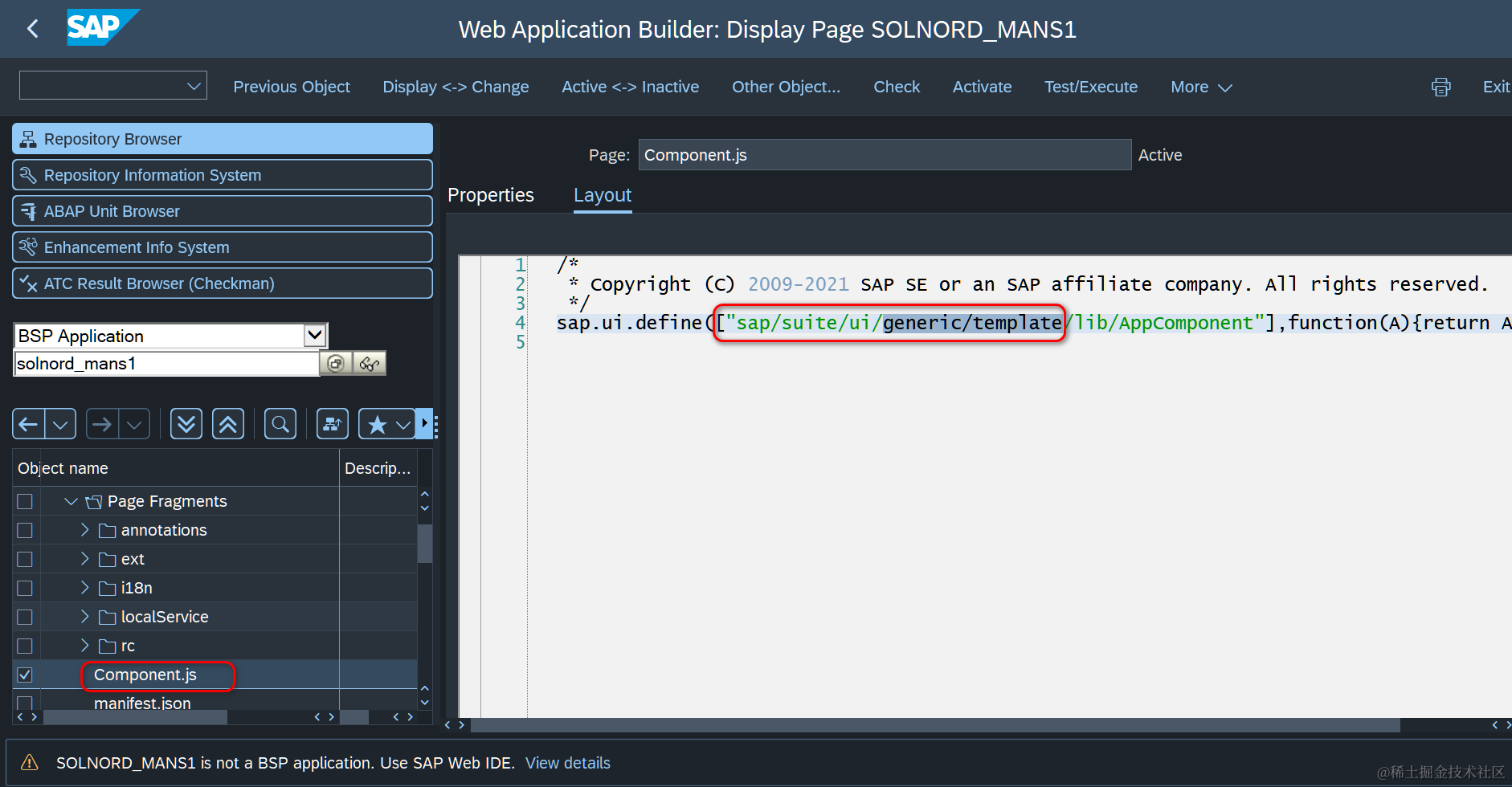This screenshot has width=1512, height=787.
Task: Open the favorites star dropdown arrow
Action: click(x=403, y=424)
